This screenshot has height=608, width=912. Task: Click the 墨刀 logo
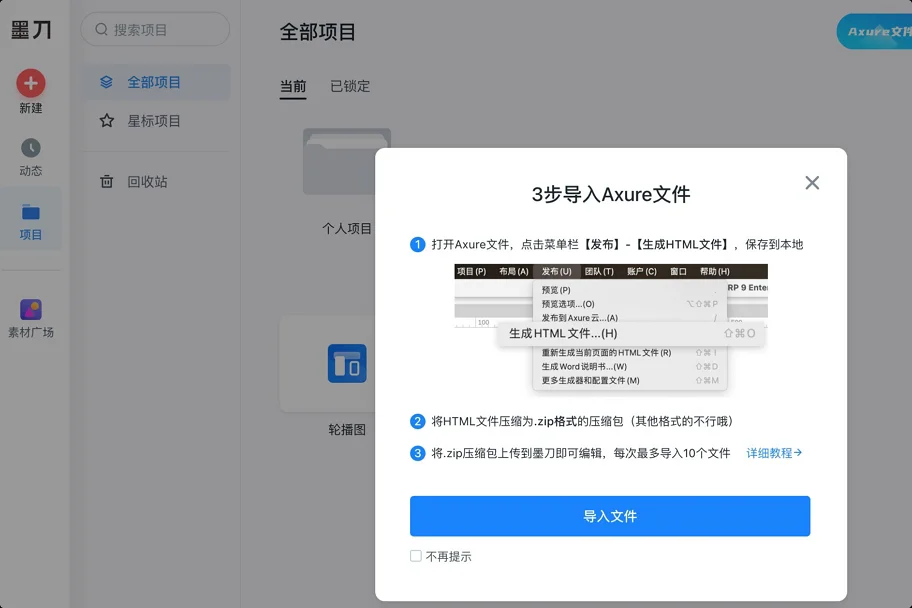click(x=31, y=30)
